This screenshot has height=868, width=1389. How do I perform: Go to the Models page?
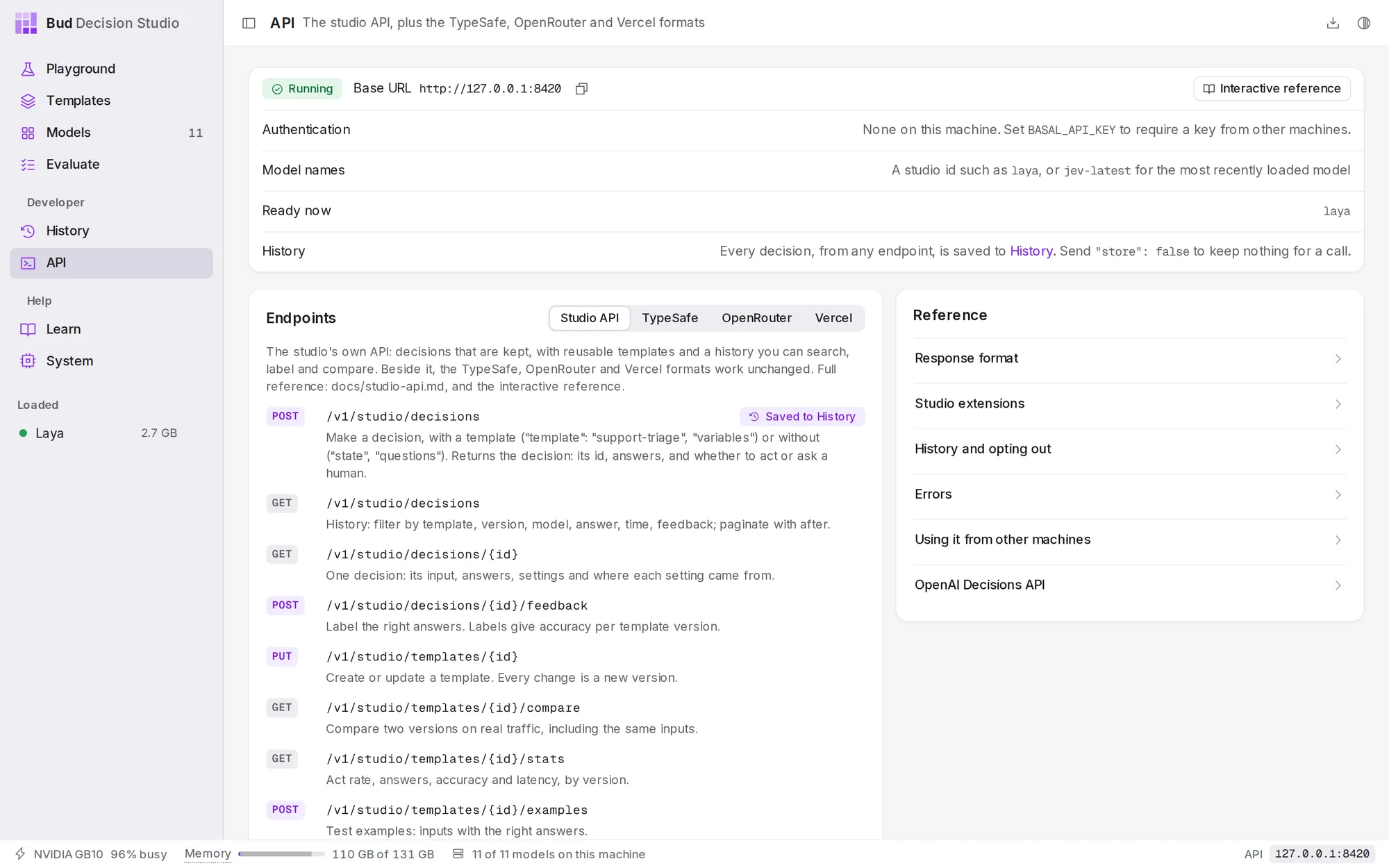[x=111, y=133]
